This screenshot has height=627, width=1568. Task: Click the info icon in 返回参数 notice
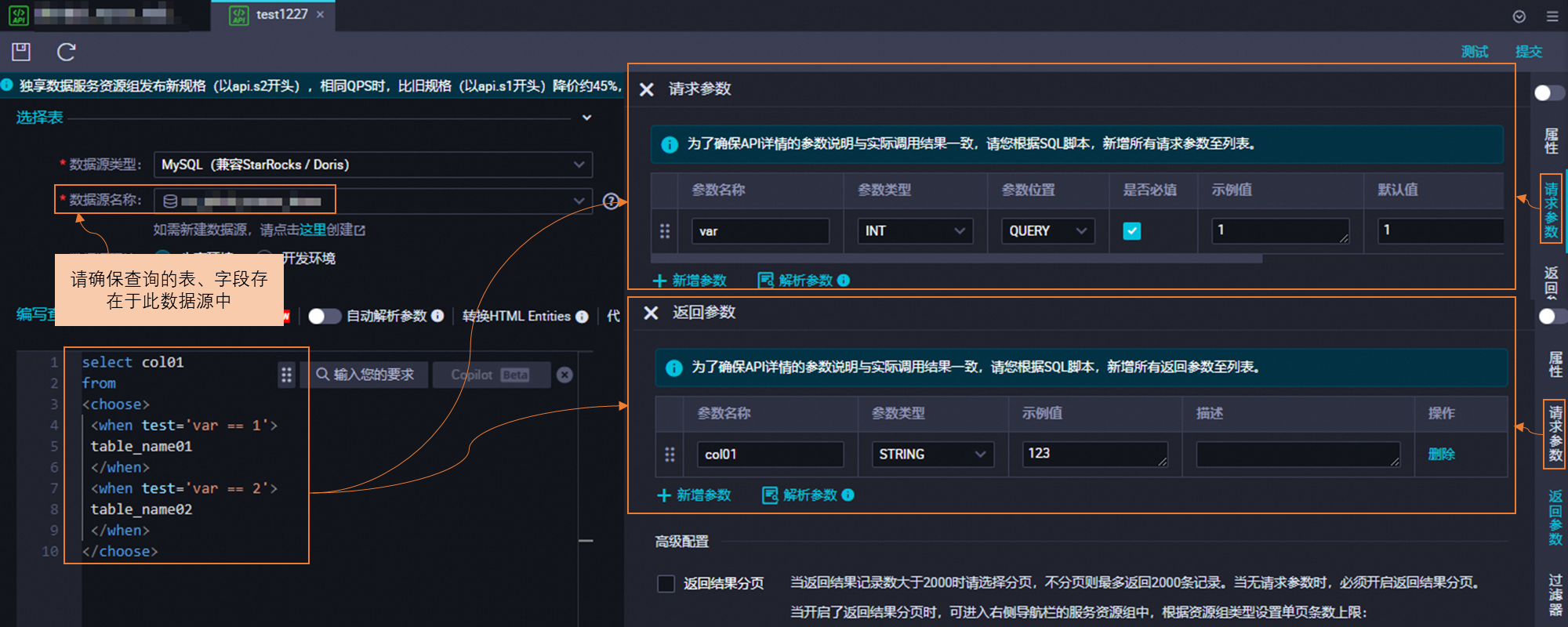click(674, 368)
